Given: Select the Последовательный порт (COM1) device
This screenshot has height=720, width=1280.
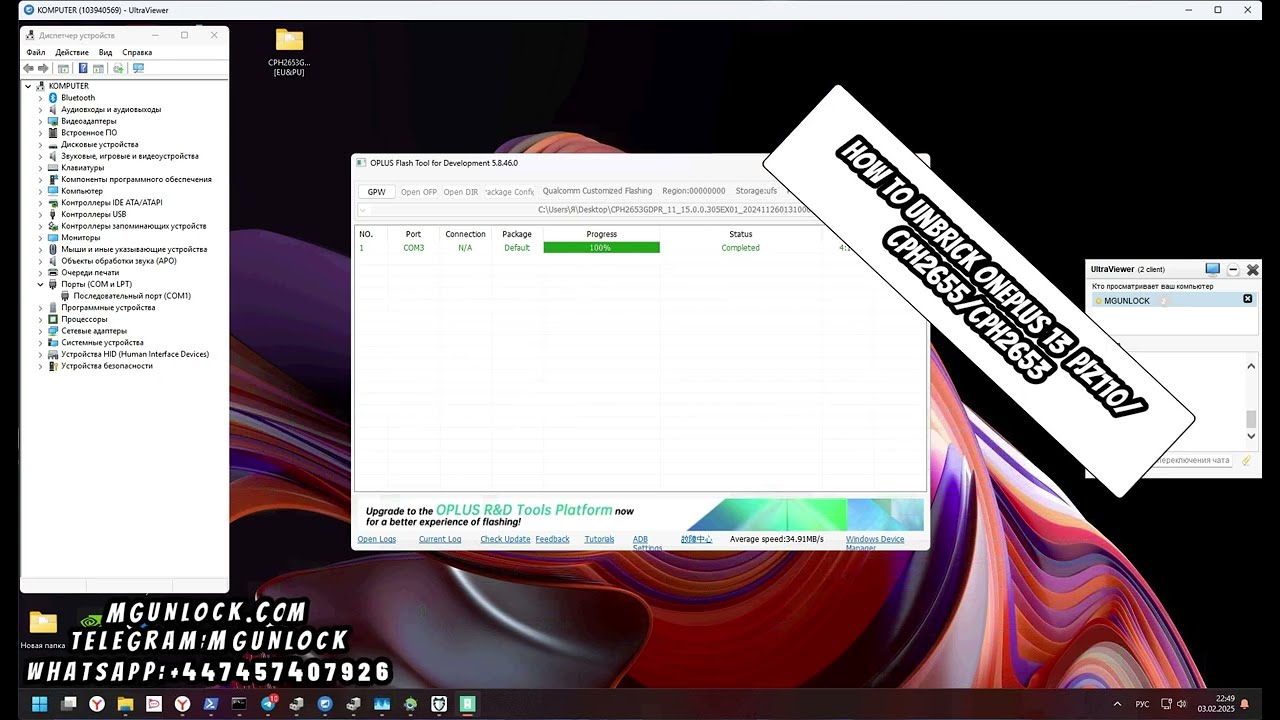Looking at the screenshot, I should [x=131, y=296].
